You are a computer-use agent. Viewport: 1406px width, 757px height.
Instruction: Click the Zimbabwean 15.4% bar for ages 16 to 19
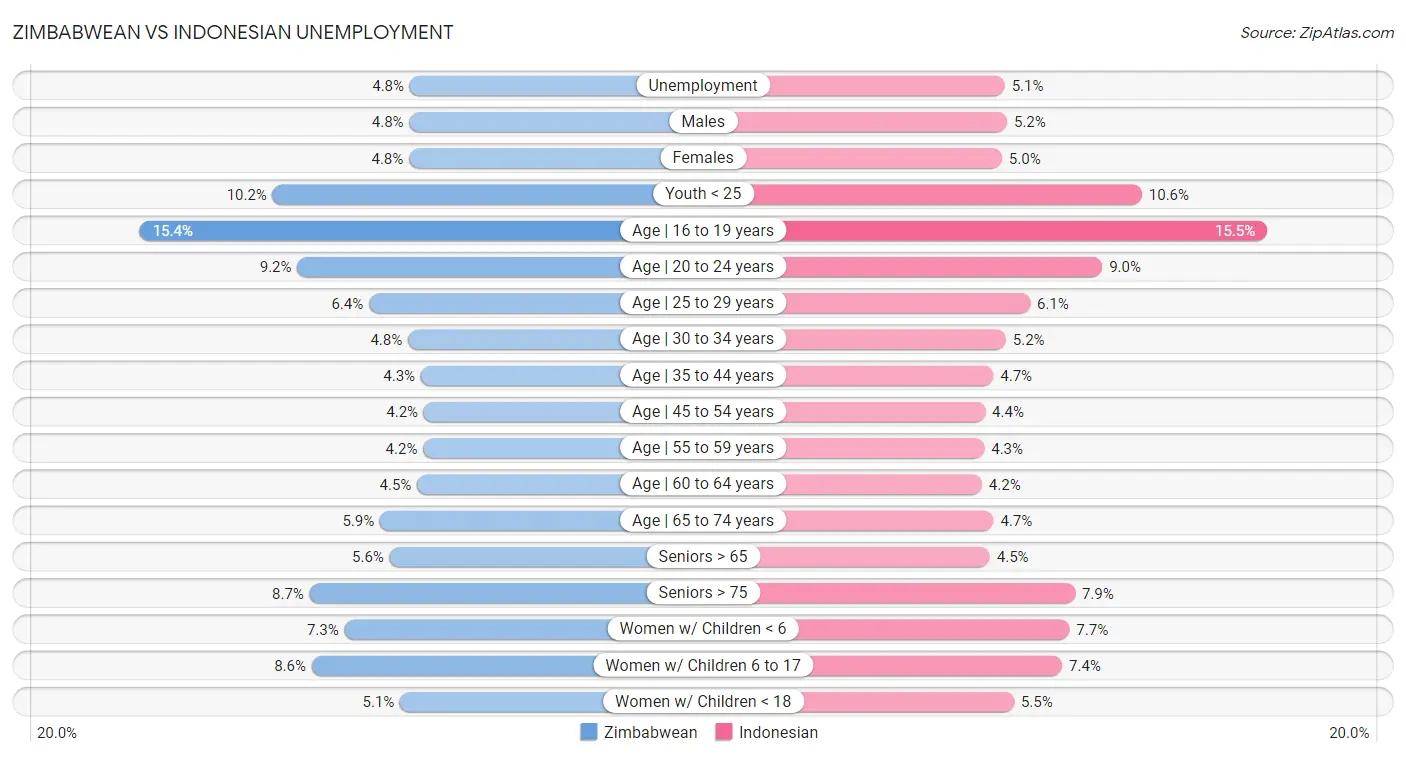point(380,231)
